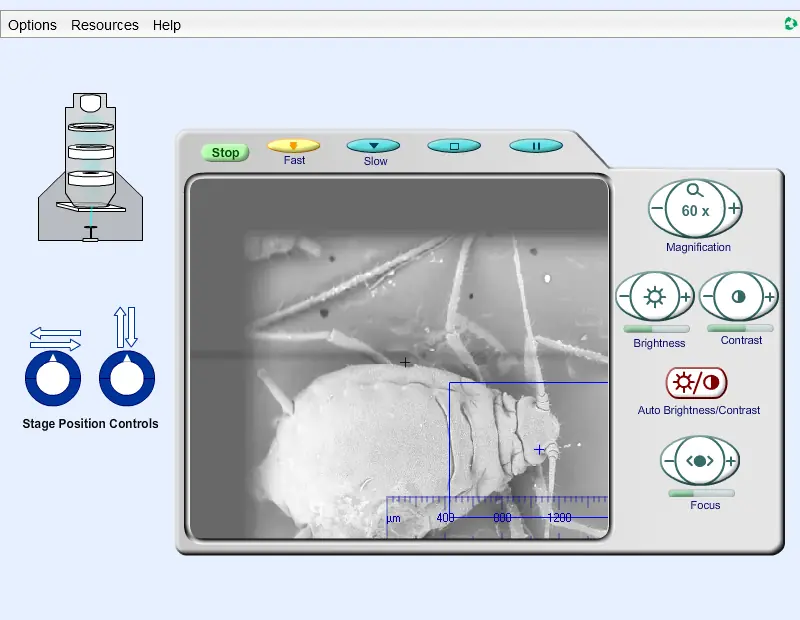Image resolution: width=800 pixels, height=620 pixels.
Task: Increase brightness with the plus button
Action: coord(686,296)
